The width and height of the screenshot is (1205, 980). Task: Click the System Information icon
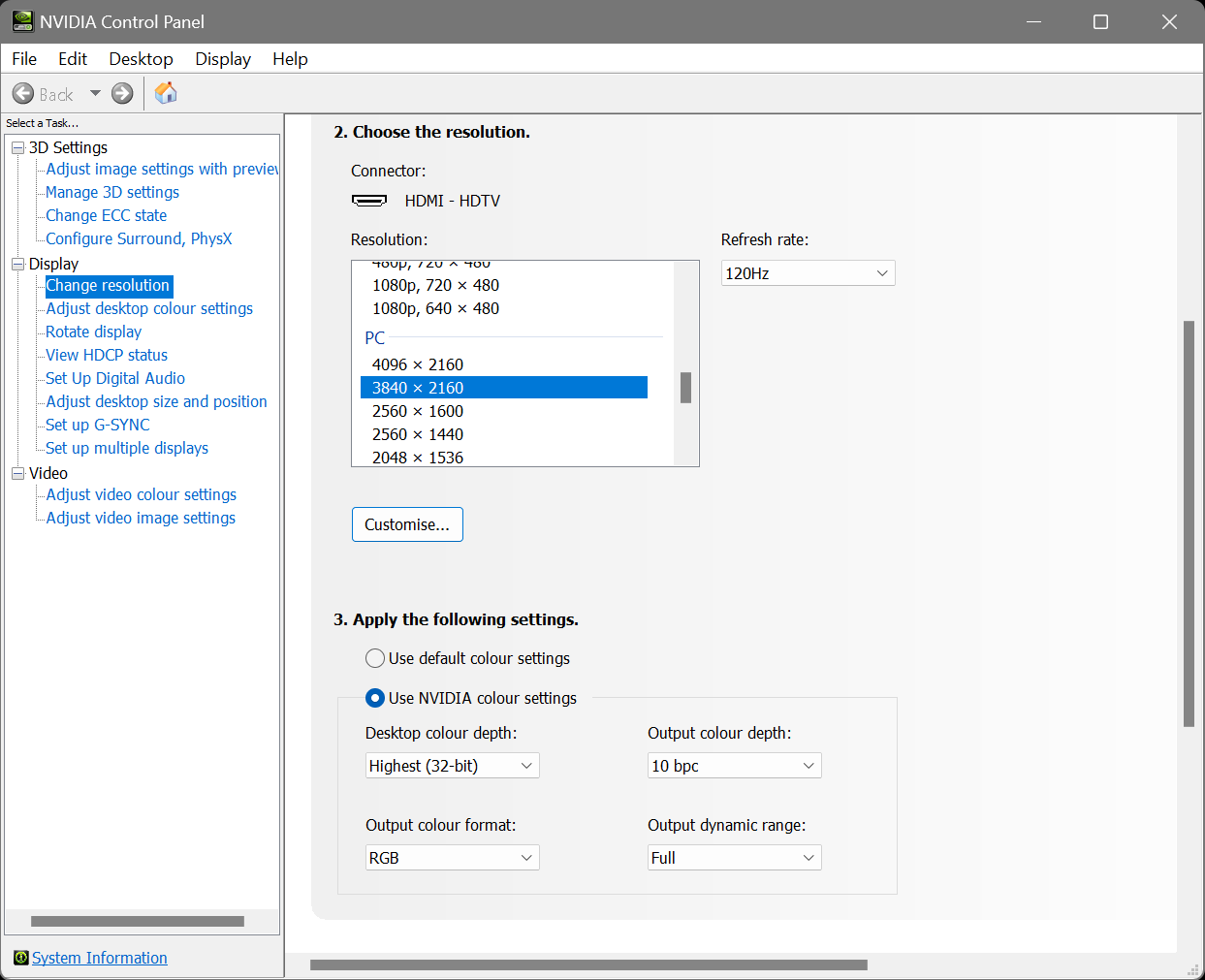20,958
